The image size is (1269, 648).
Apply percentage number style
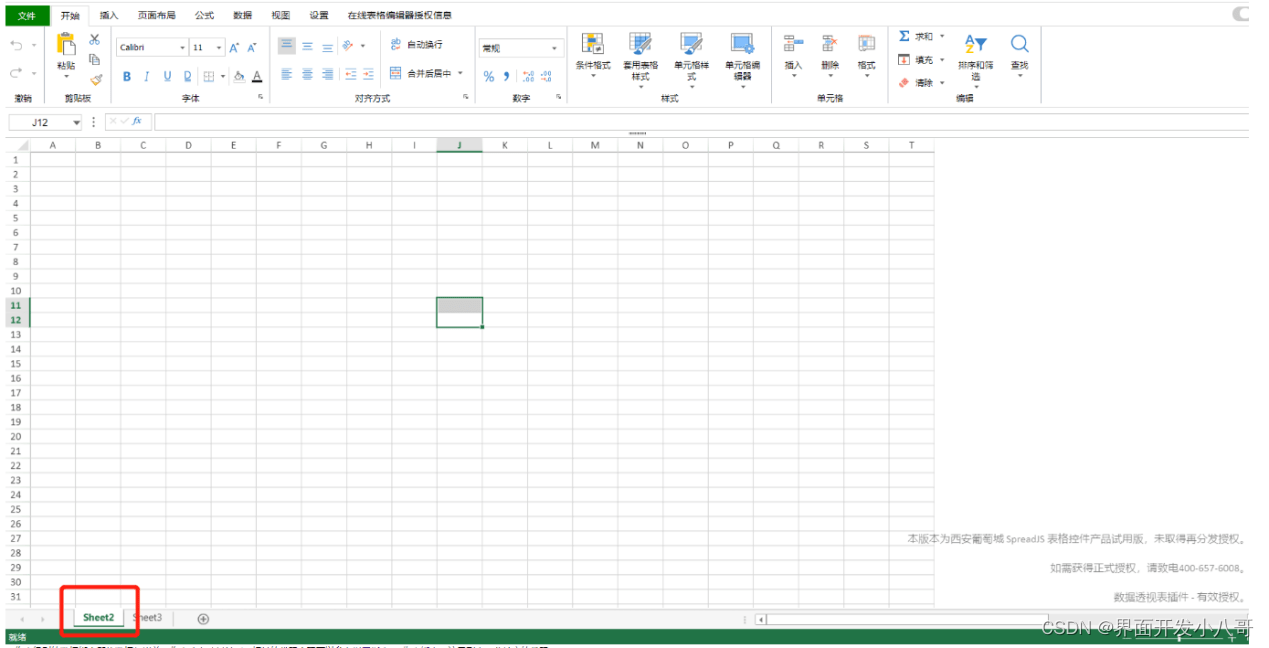[x=489, y=75]
